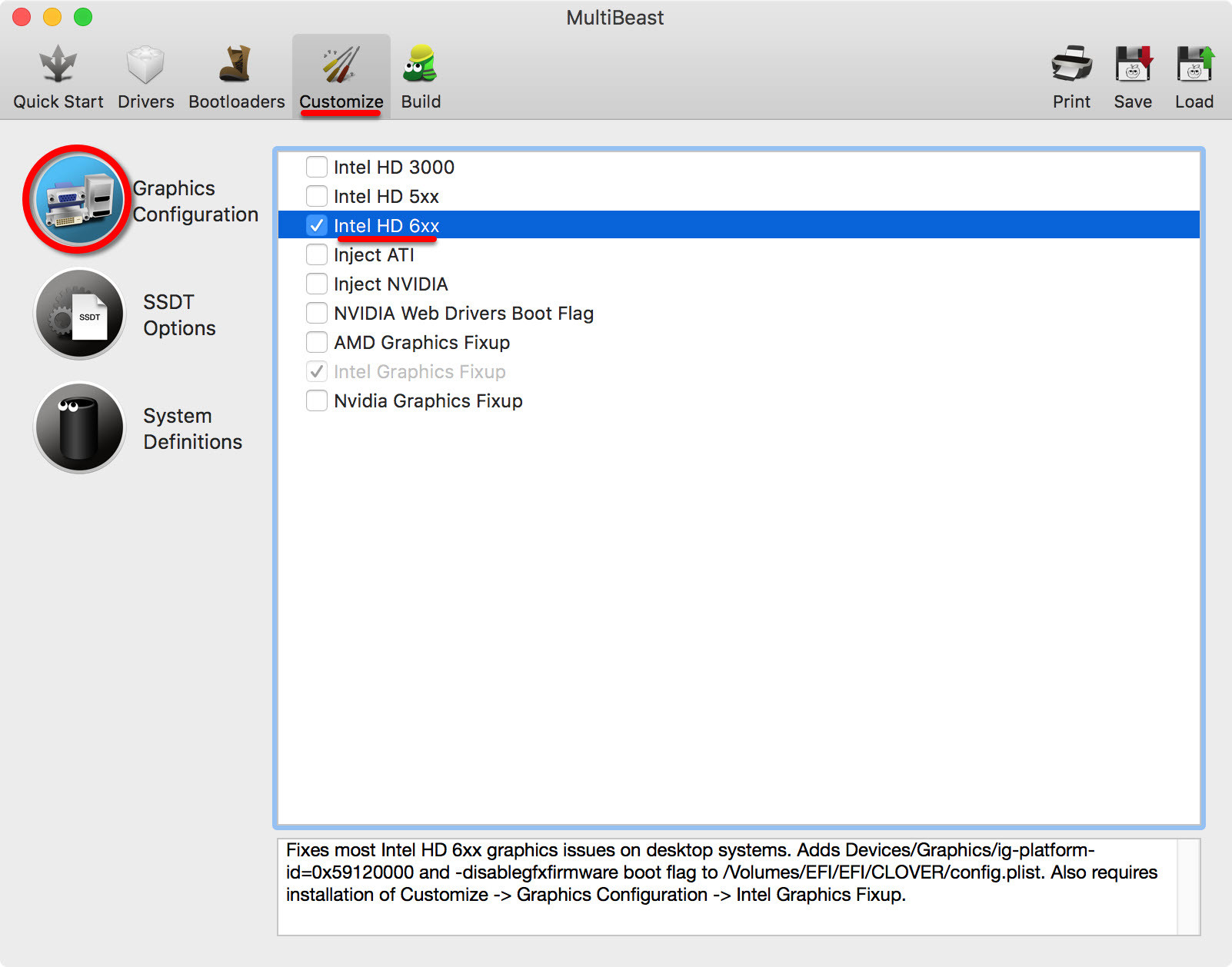Select the Intel HD 3000 row text
Viewport: 1232px width, 967px height.
[x=394, y=167]
